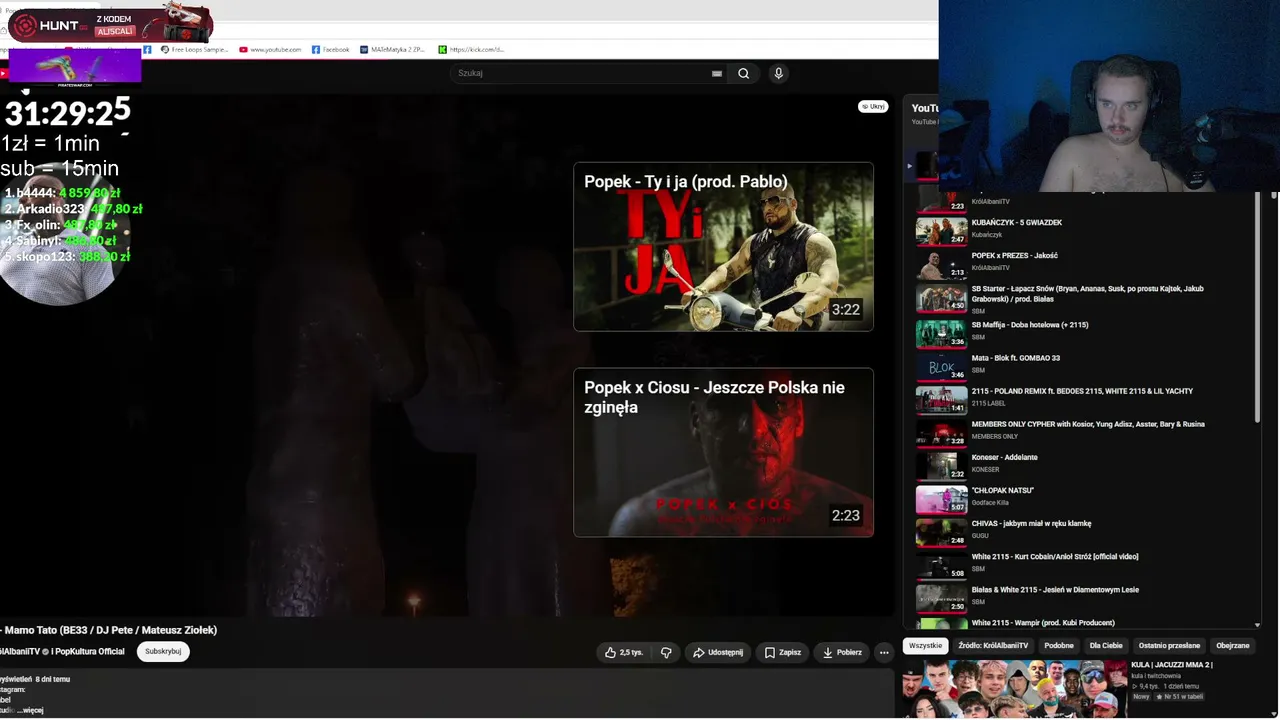Image resolution: width=1280 pixels, height=720 pixels.
Task: Open SB Starter - Łapacz Snów thumbnail
Action: [941, 299]
